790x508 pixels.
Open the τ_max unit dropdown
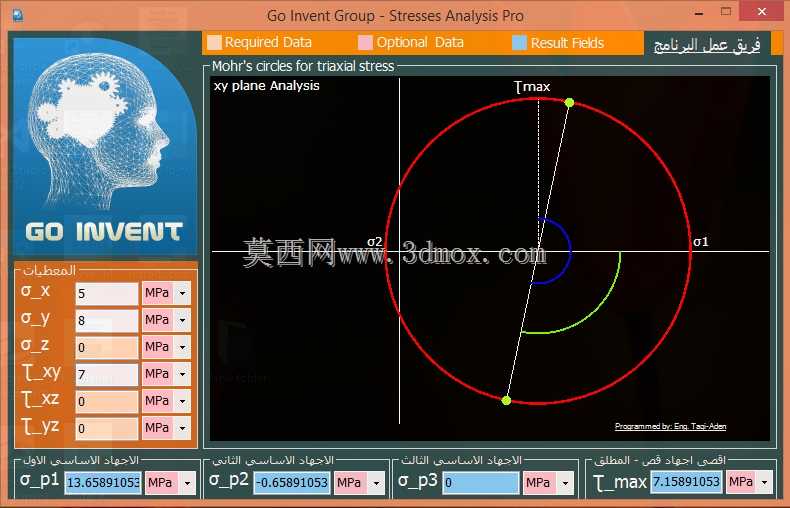click(764, 482)
